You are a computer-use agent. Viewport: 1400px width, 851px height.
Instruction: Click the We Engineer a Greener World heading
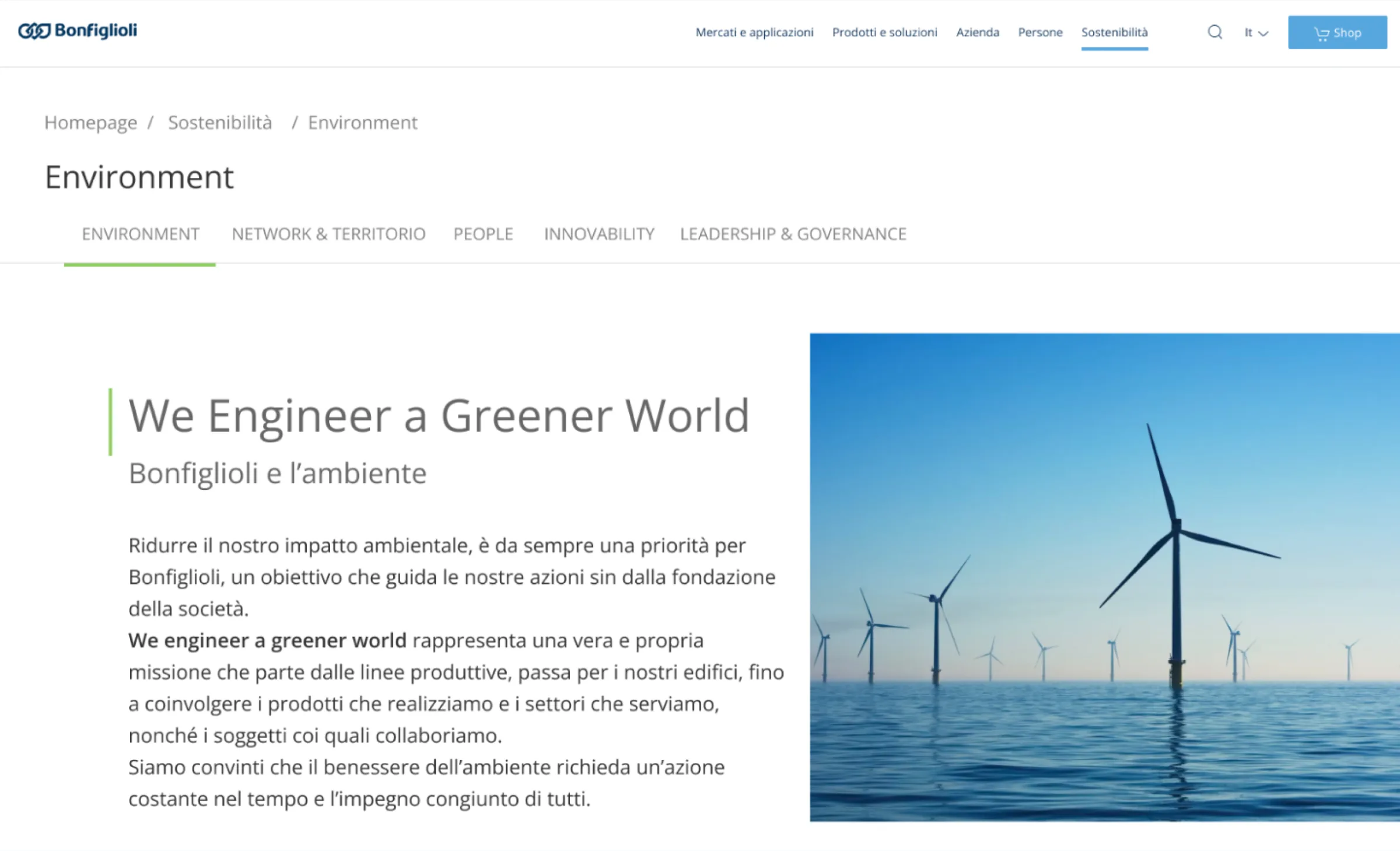click(x=439, y=416)
